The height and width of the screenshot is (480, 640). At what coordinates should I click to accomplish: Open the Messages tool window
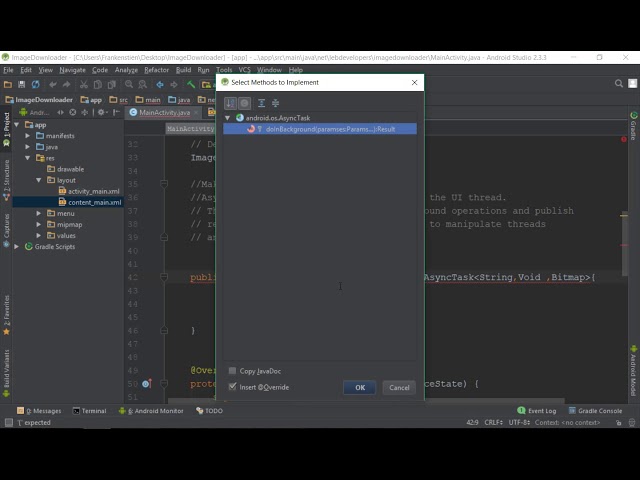39,411
